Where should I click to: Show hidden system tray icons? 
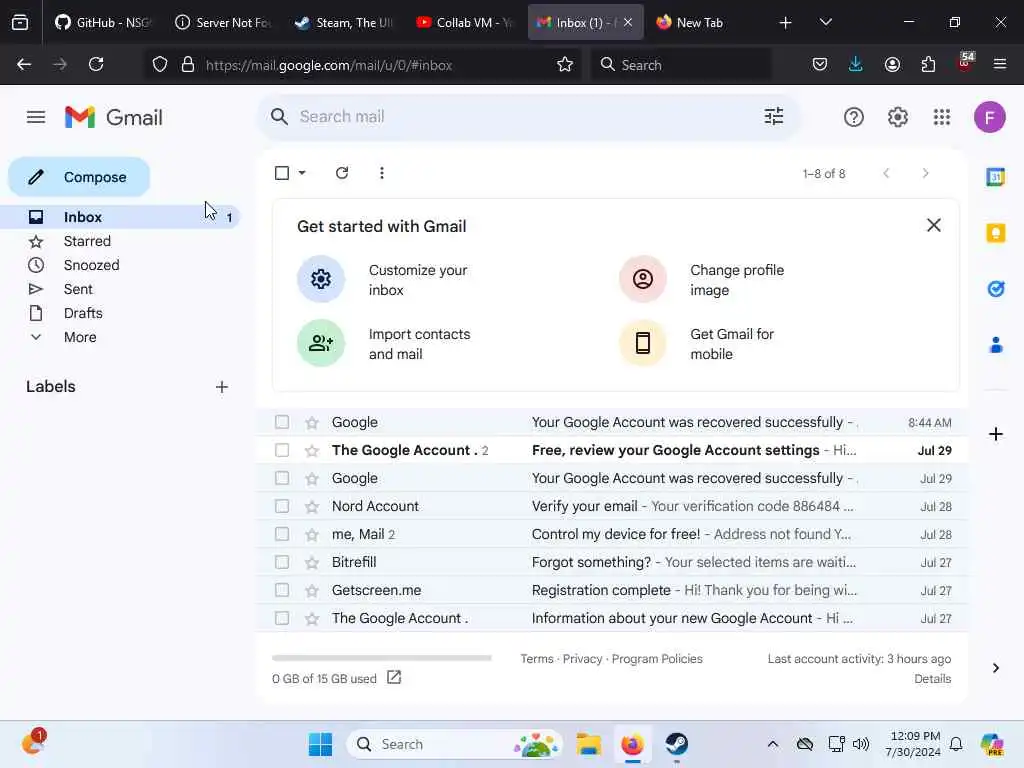click(773, 744)
